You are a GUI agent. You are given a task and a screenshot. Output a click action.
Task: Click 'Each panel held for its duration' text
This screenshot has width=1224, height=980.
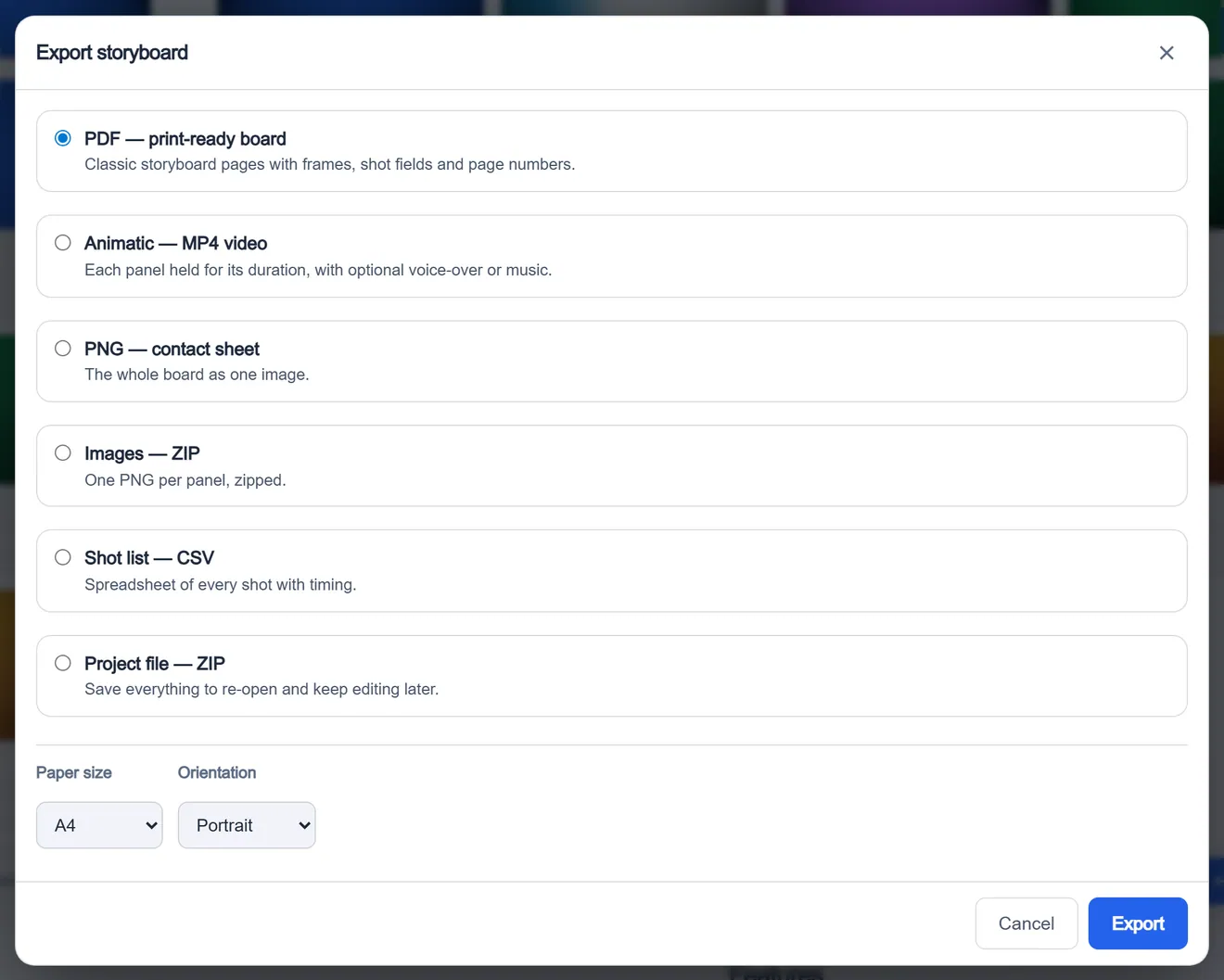318,270
